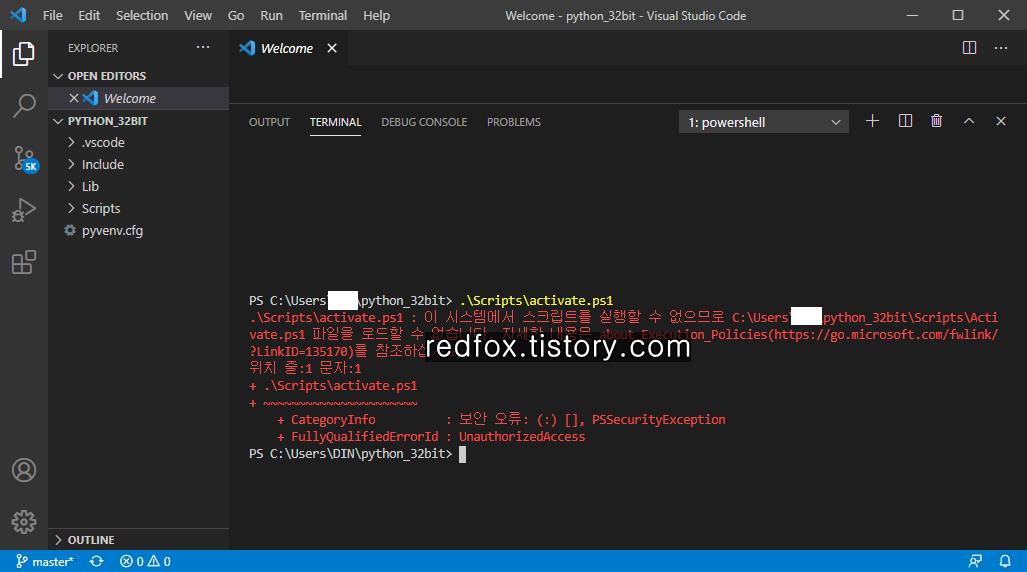Select the Welcome editor tab
Screen dimensions: 1027x572
288,48
